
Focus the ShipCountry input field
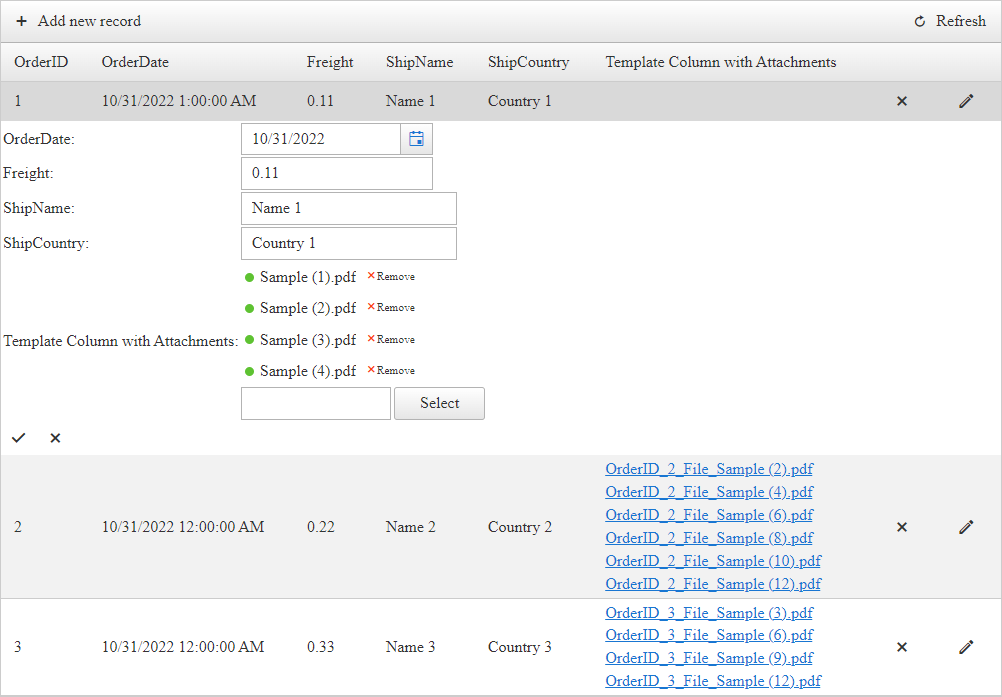(x=349, y=243)
